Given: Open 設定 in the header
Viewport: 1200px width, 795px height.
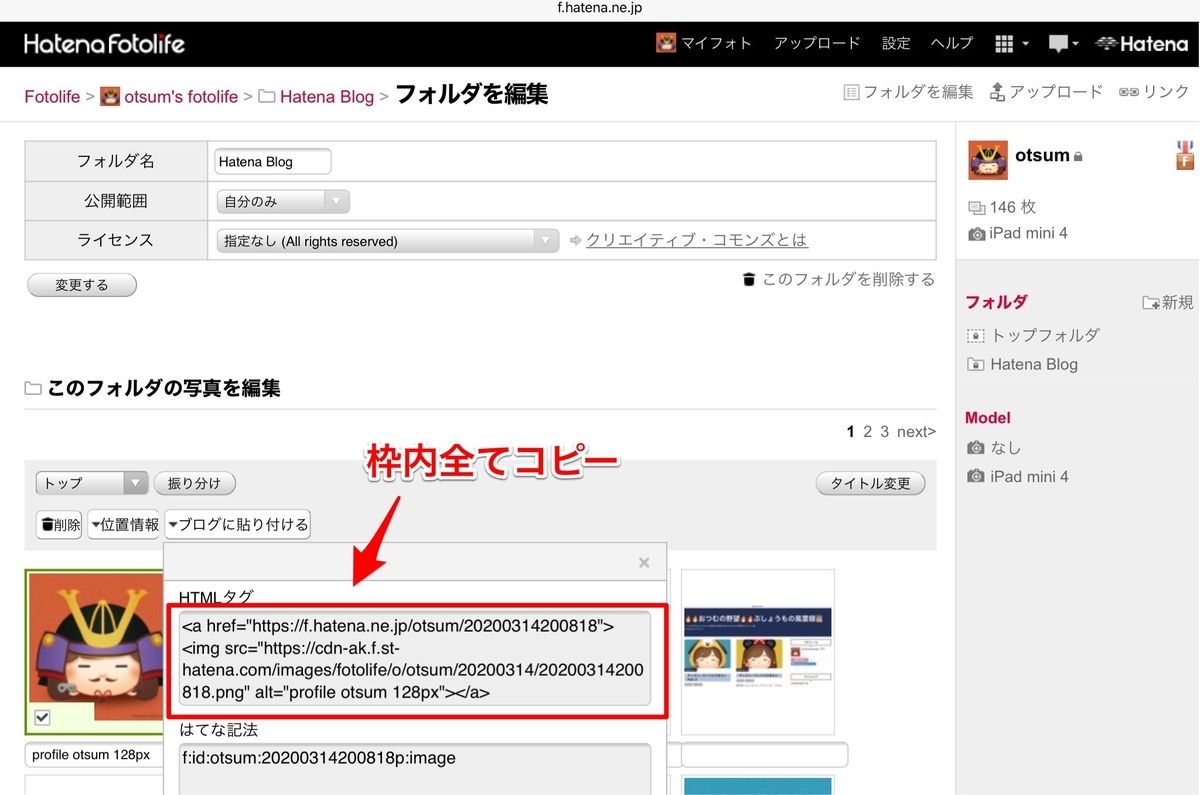Looking at the screenshot, I should click(x=896, y=43).
